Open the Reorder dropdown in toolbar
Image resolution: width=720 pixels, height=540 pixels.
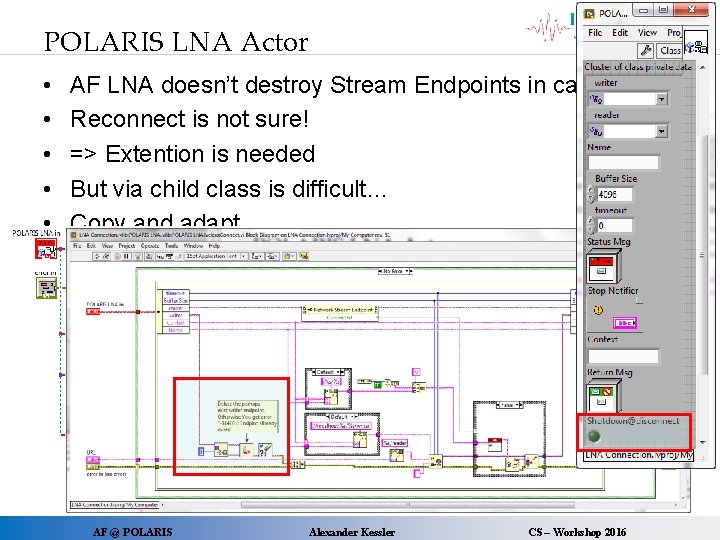coord(288,256)
